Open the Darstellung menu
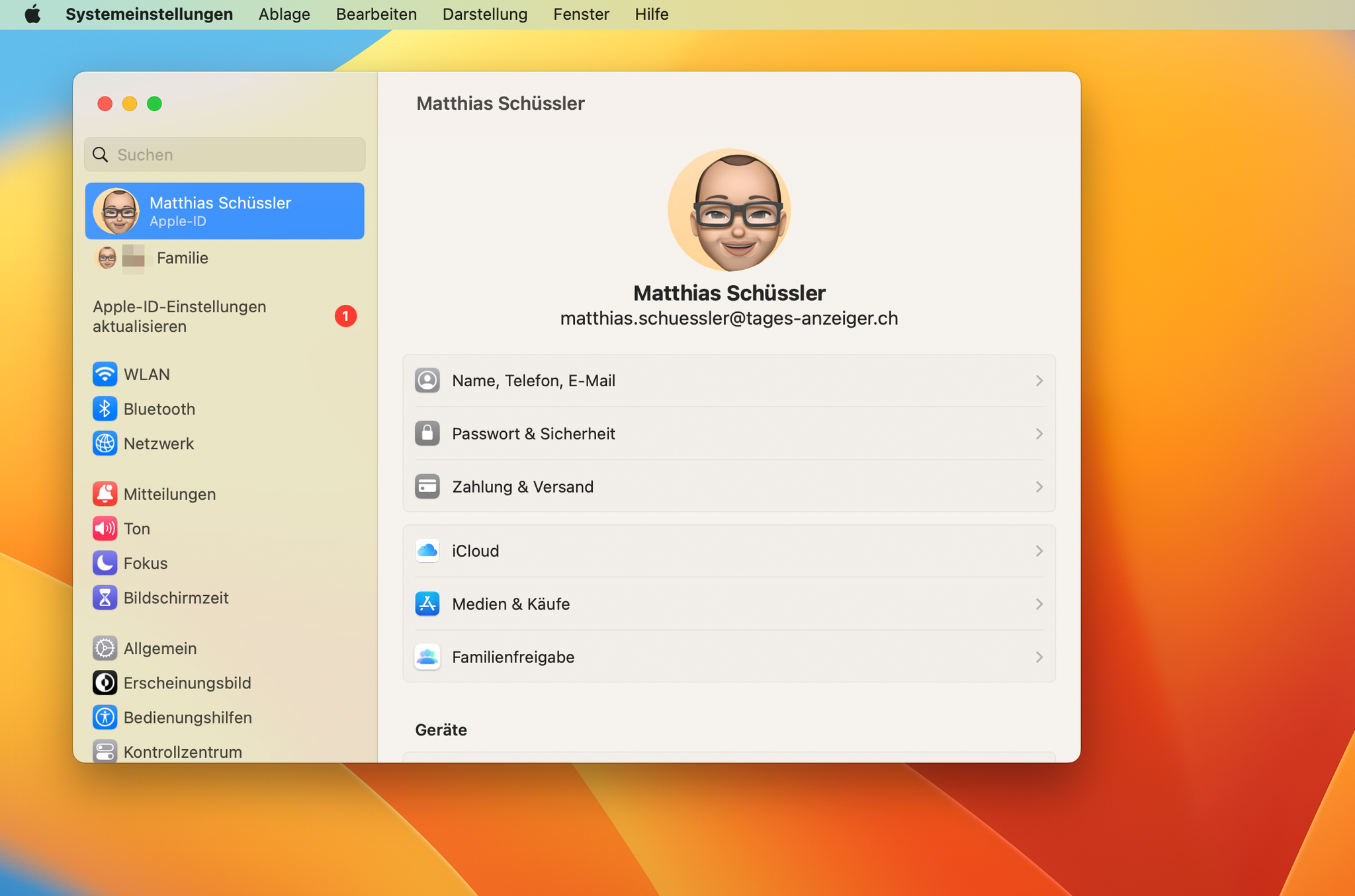The image size is (1355, 896). (x=484, y=14)
